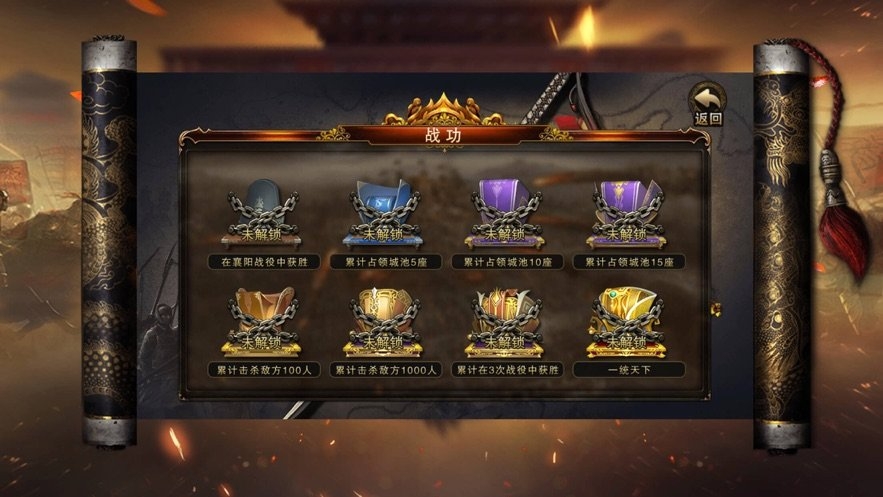Click the 累计占领城池5座 label
The image size is (883, 497).
(386, 262)
